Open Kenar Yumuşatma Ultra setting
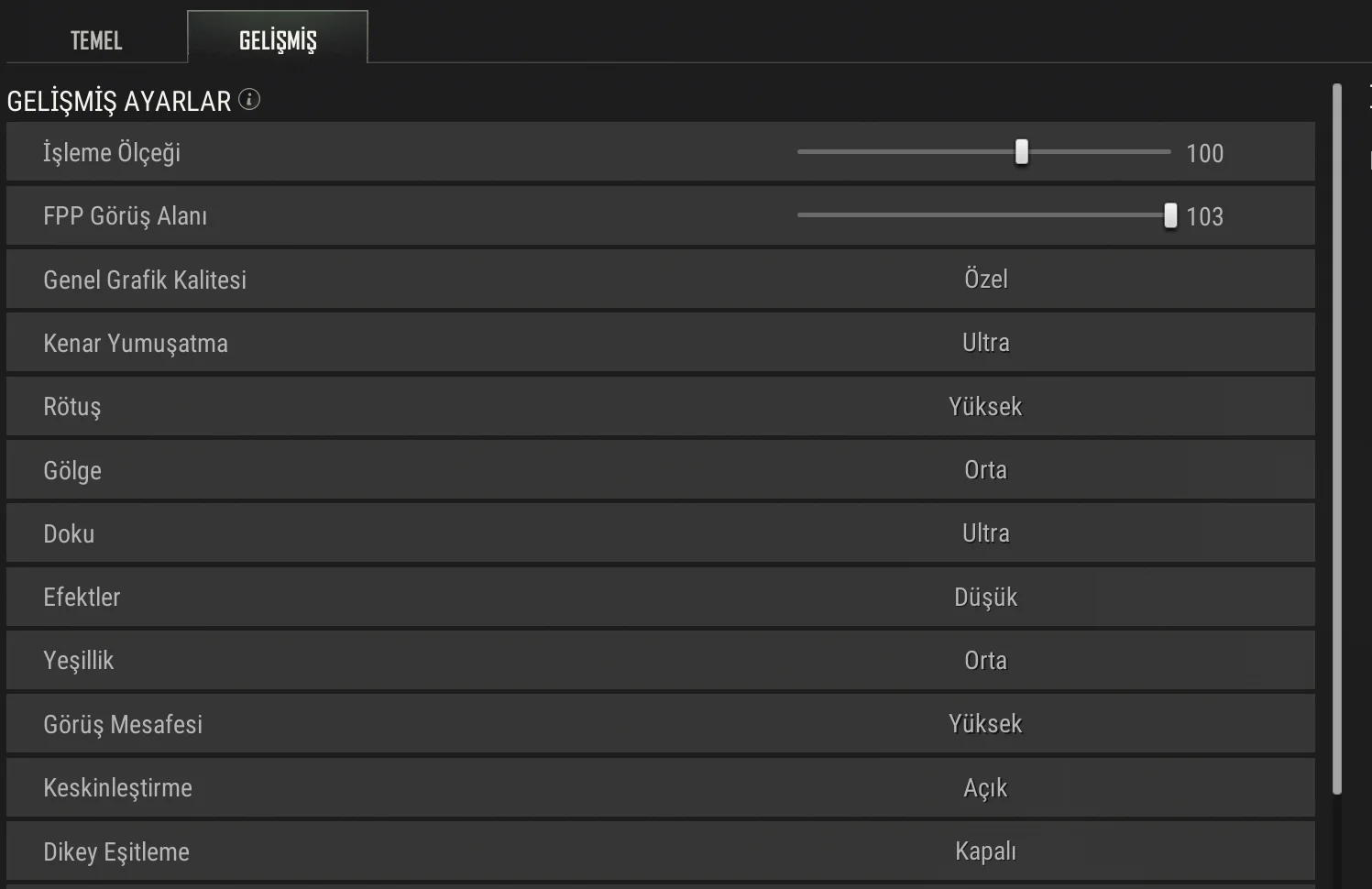 tap(985, 343)
